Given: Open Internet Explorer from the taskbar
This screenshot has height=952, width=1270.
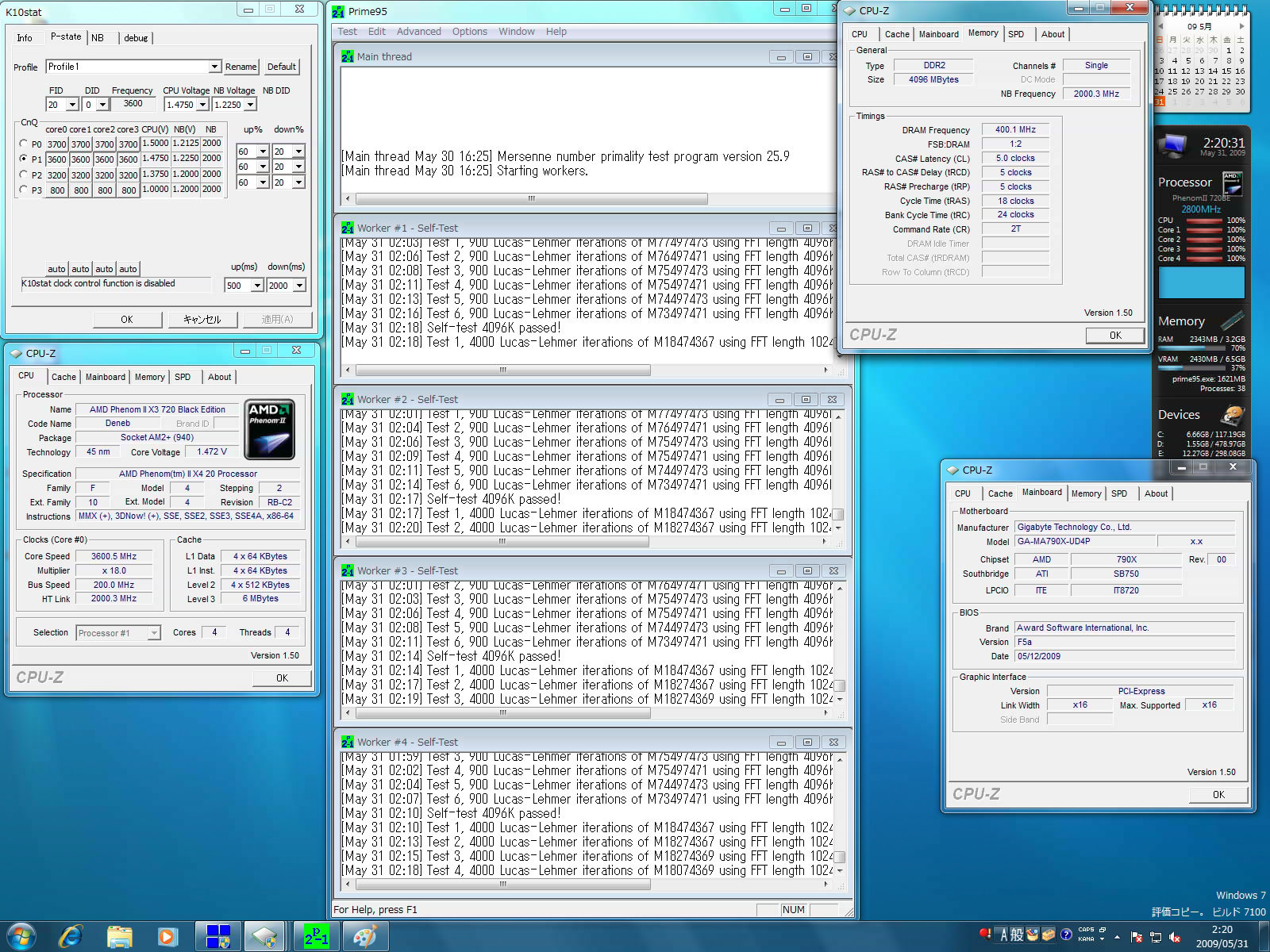Looking at the screenshot, I should tap(71, 936).
